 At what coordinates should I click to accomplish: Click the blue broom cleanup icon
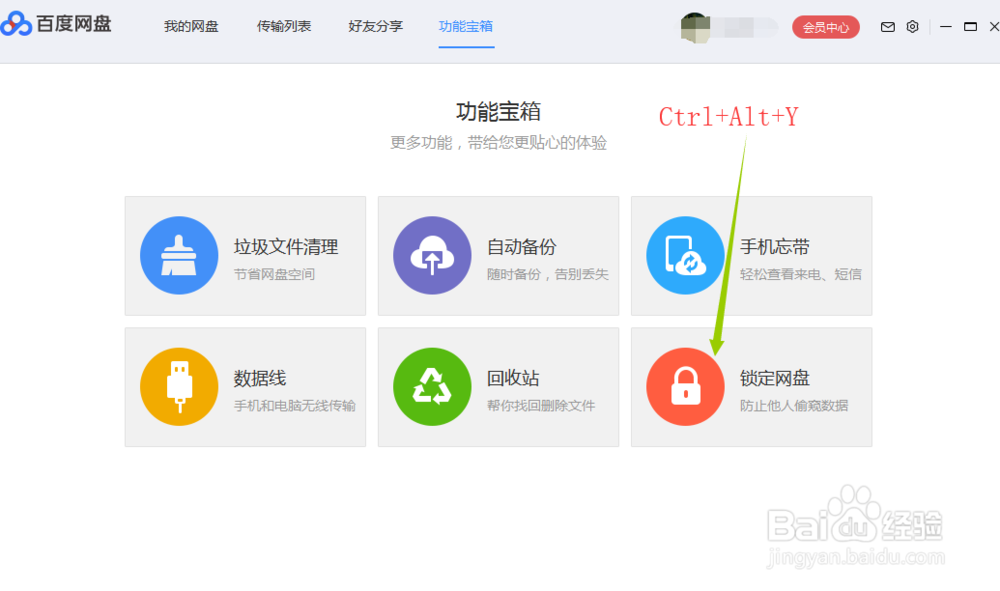click(x=179, y=255)
